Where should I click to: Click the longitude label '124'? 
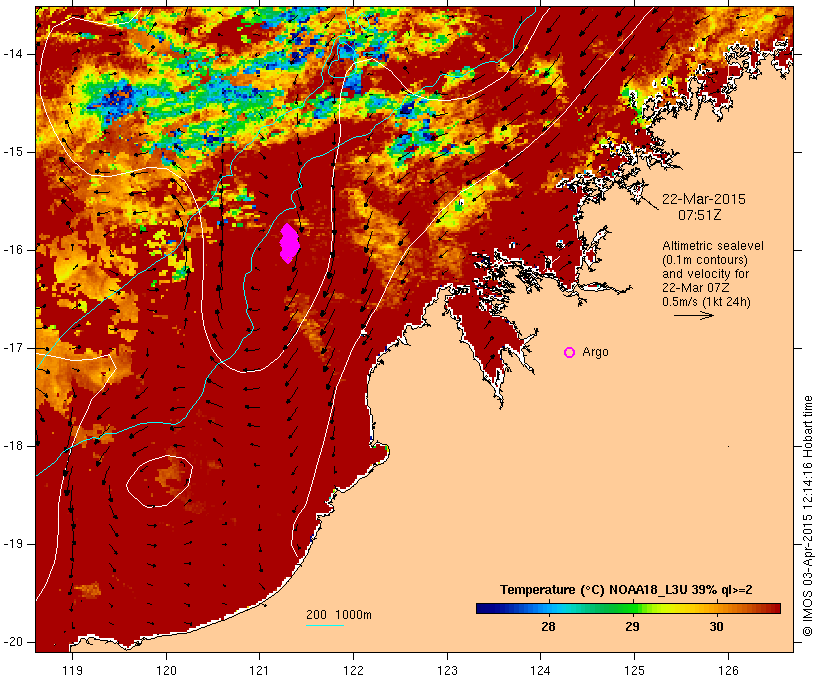tap(540, 671)
